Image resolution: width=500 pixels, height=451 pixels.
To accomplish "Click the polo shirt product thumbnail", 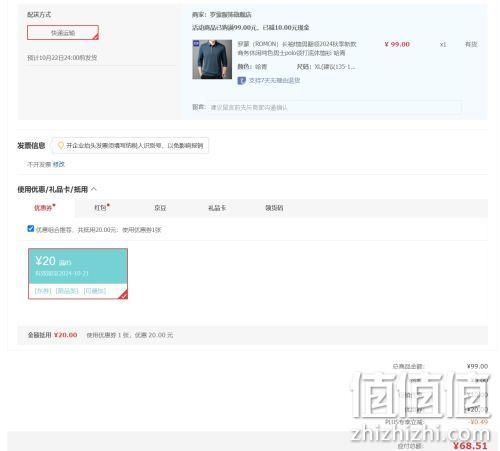I will [x=212, y=59].
